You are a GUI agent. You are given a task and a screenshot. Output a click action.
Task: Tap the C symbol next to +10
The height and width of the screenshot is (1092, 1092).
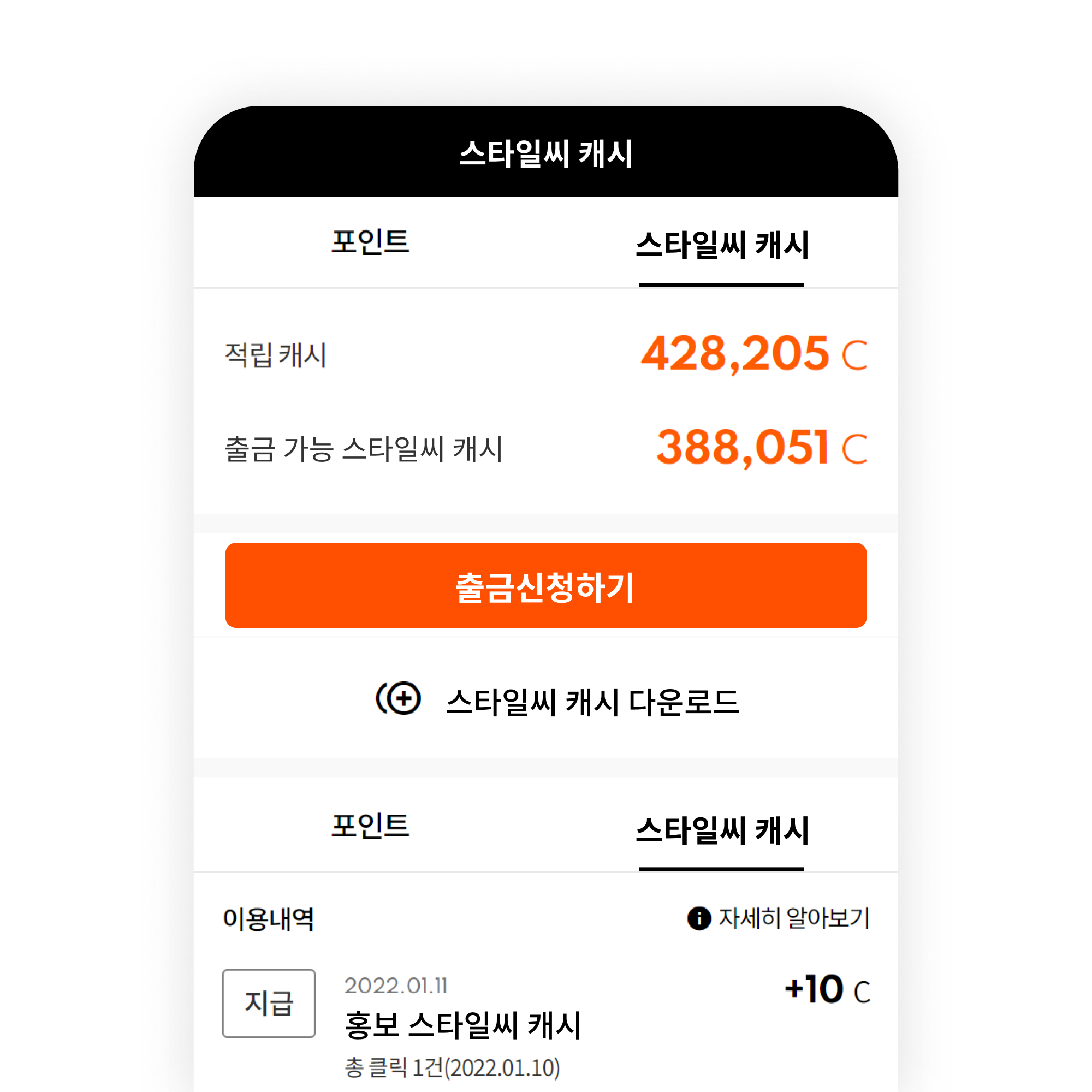coord(862,993)
